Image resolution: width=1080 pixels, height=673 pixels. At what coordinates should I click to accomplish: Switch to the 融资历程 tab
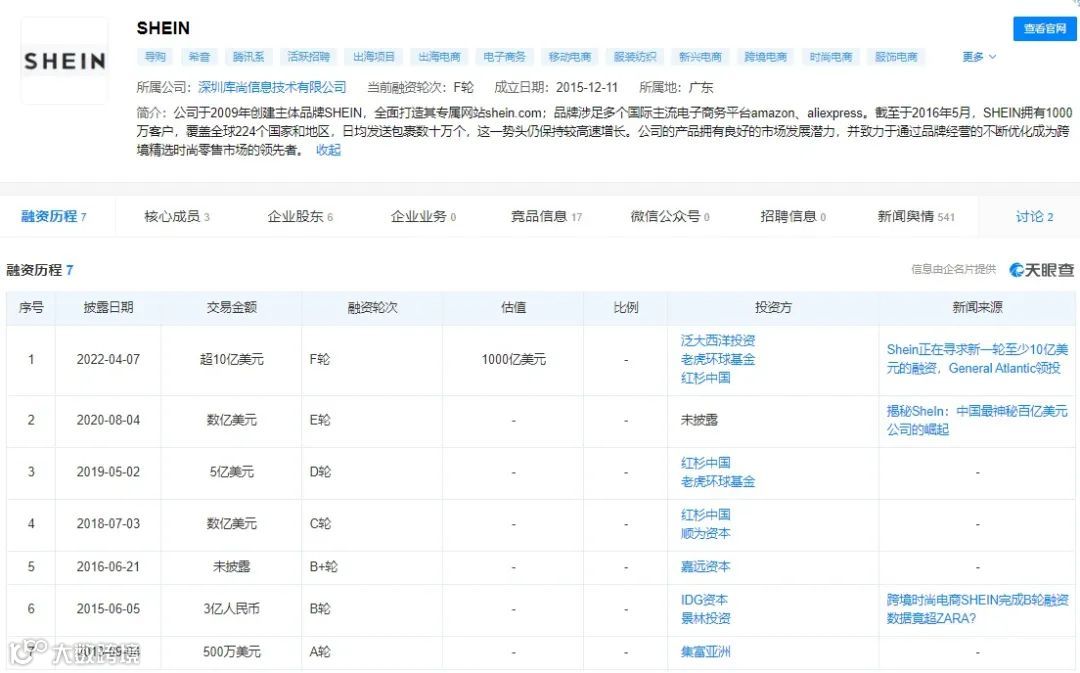[54, 216]
